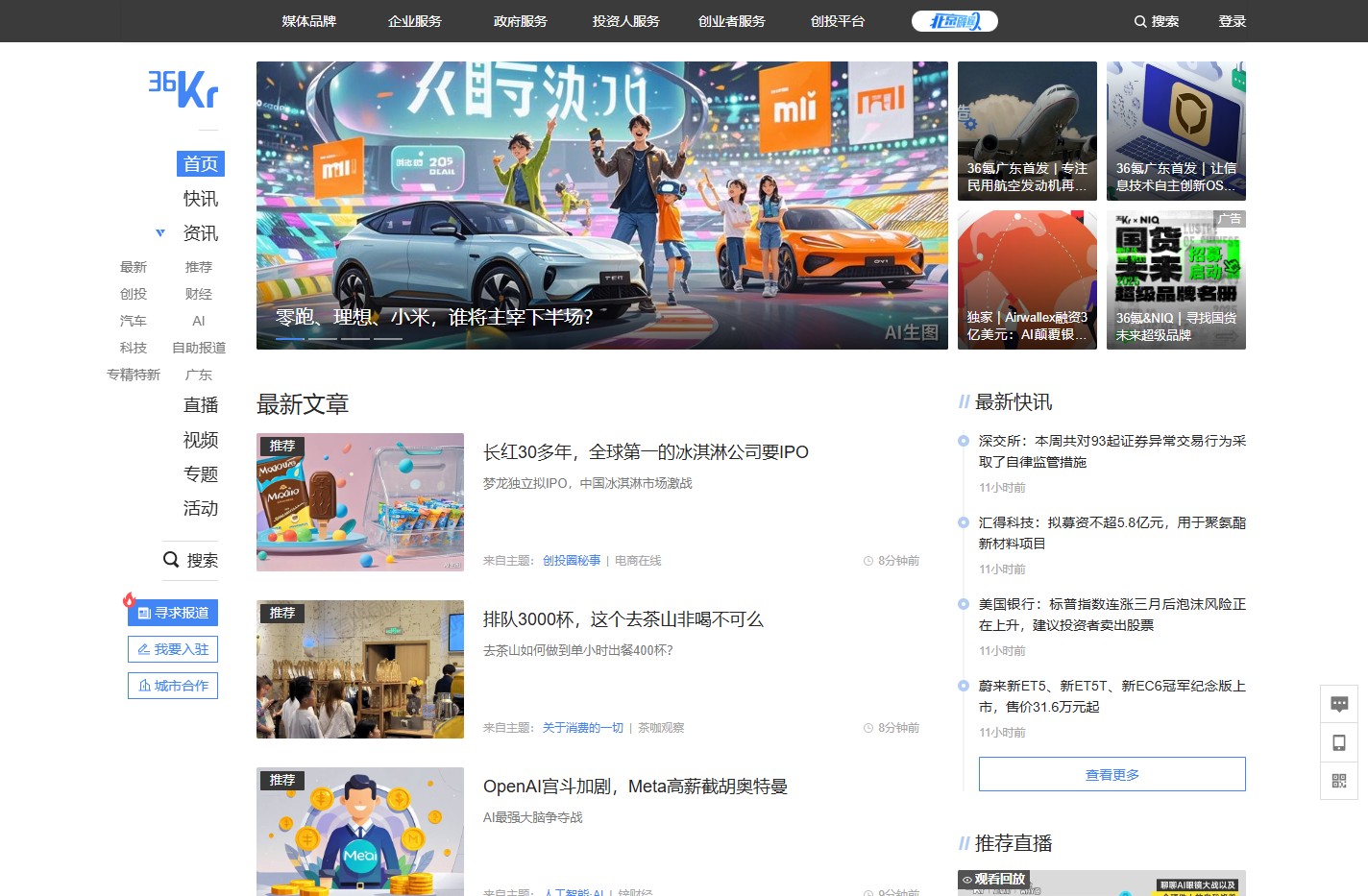Open the main banner about 零跑、理想、小米
Screen dimensions: 1368x896
[602, 206]
